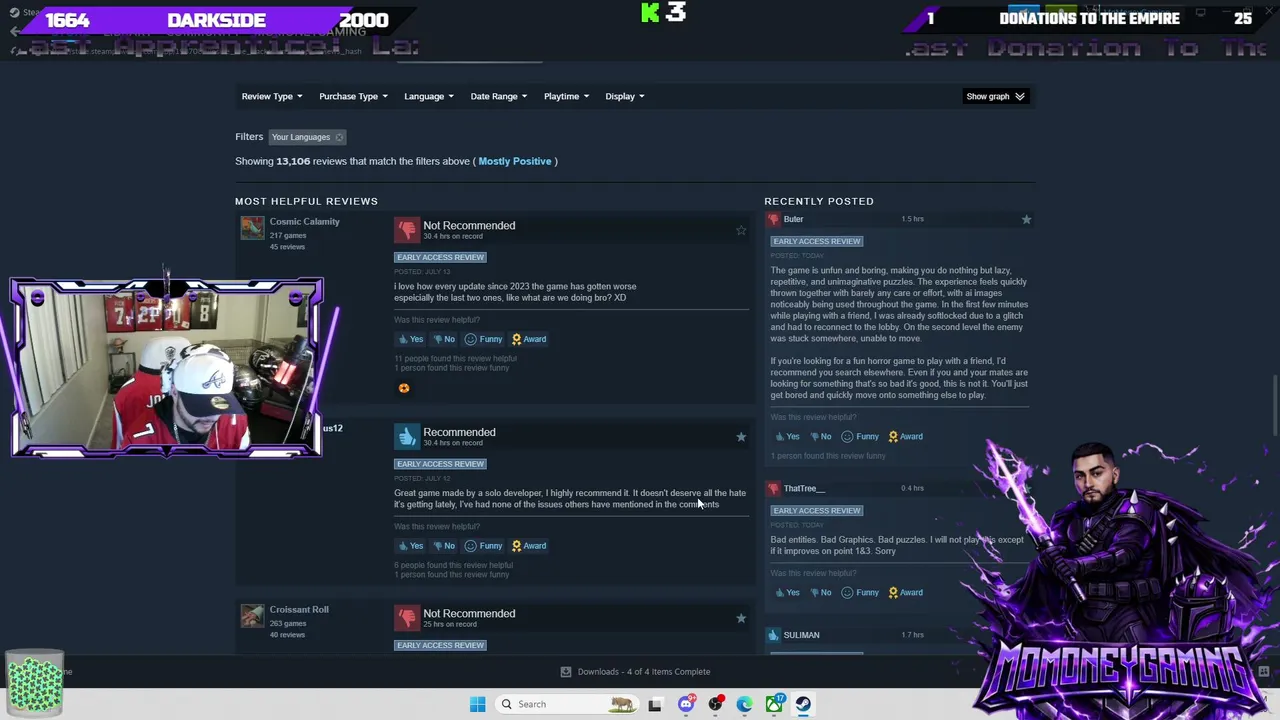The image size is (1280, 720).
Task: Click thumbs-down icon on Cosmic Calamity's review
Action: pos(406,230)
